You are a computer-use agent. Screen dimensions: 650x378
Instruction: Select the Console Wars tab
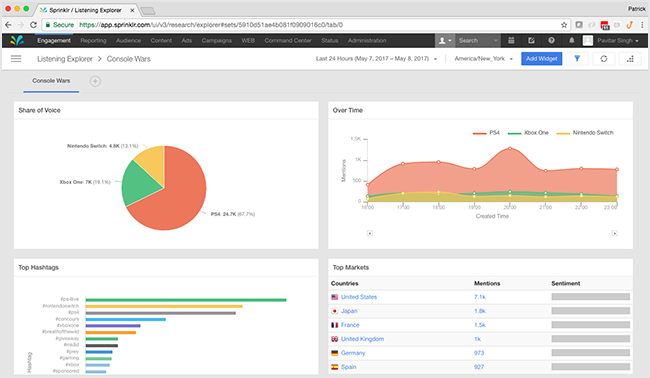pos(51,81)
